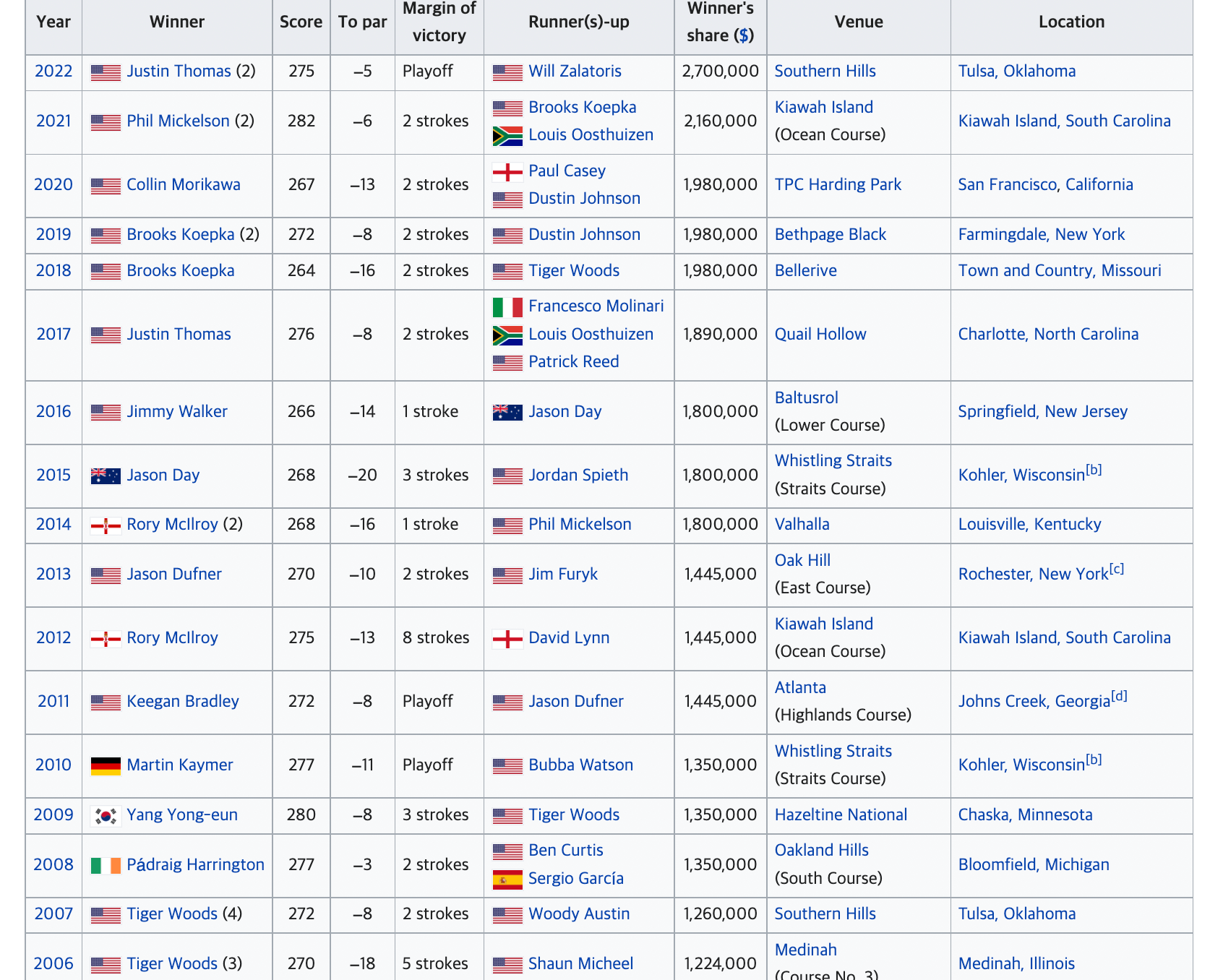
Task: Click the US flag beside Patrick Reed
Action: coord(507,363)
